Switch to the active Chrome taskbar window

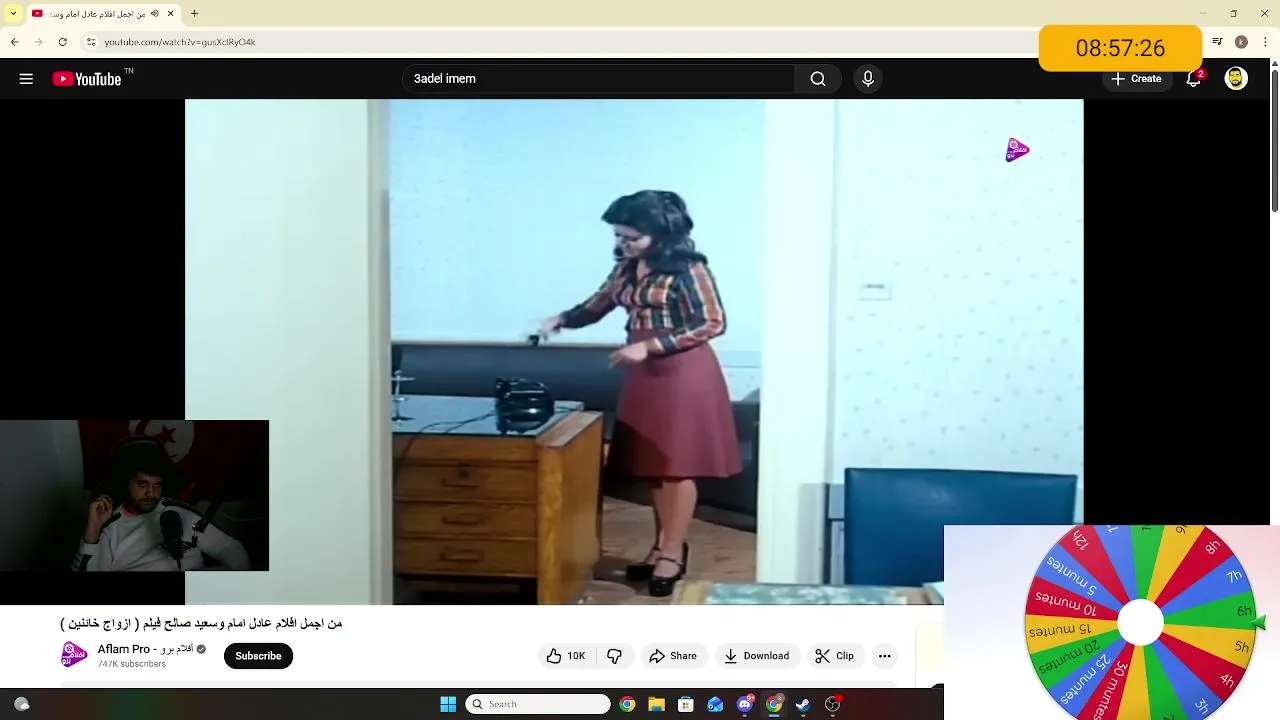point(774,704)
